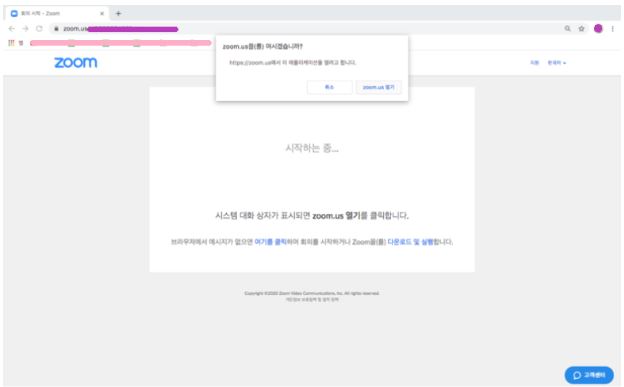Open the support link in Zoom header

[x=534, y=63]
